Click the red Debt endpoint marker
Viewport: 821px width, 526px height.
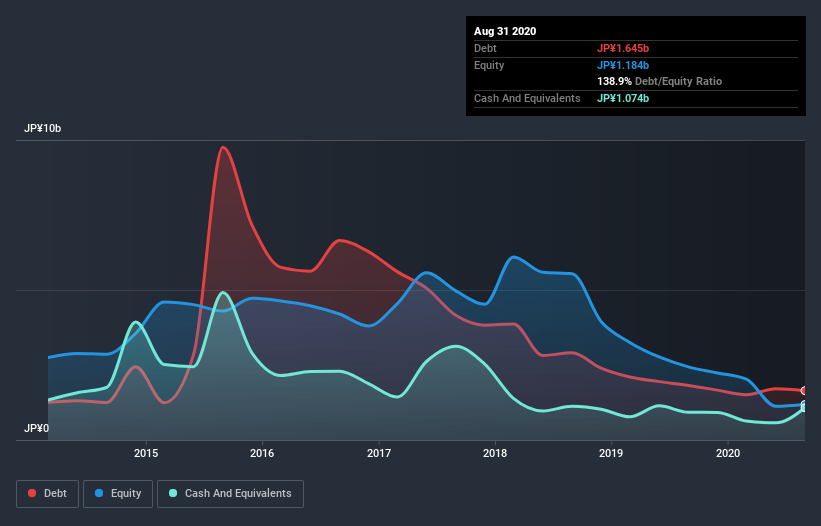click(x=804, y=390)
